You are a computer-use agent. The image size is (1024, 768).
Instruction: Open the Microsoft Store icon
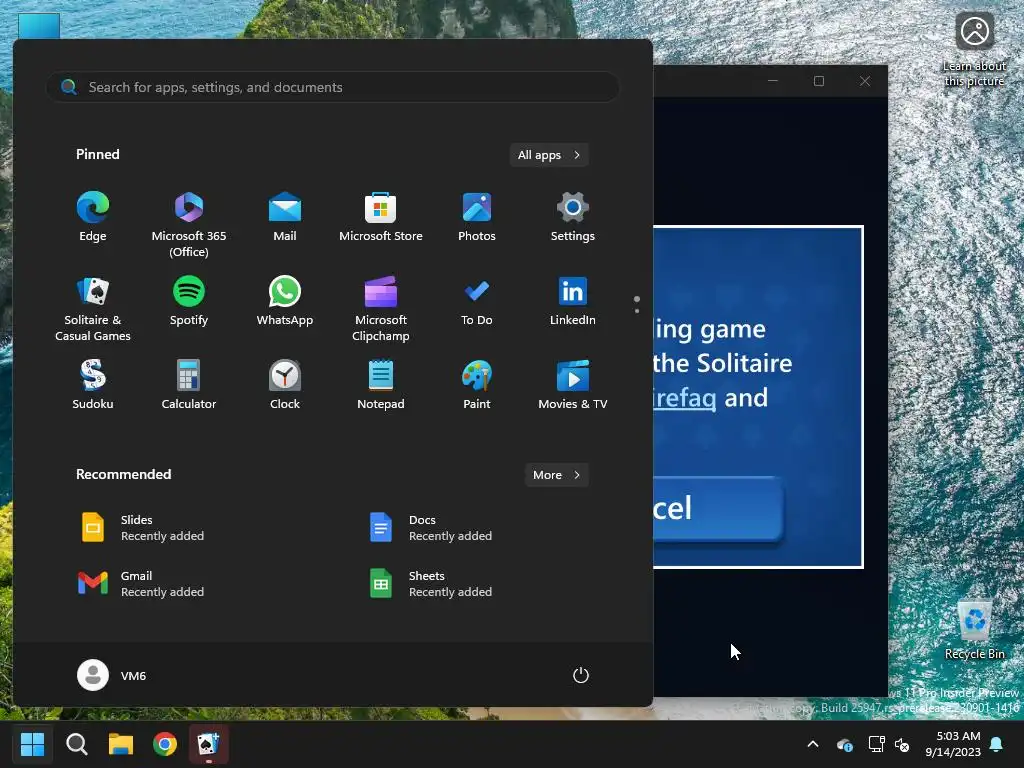[x=381, y=217]
